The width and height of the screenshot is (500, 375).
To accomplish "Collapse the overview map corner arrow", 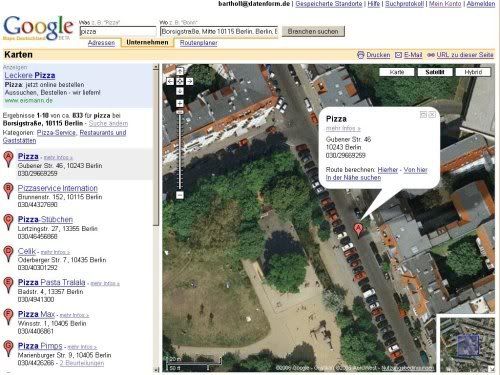I will point(492,369).
